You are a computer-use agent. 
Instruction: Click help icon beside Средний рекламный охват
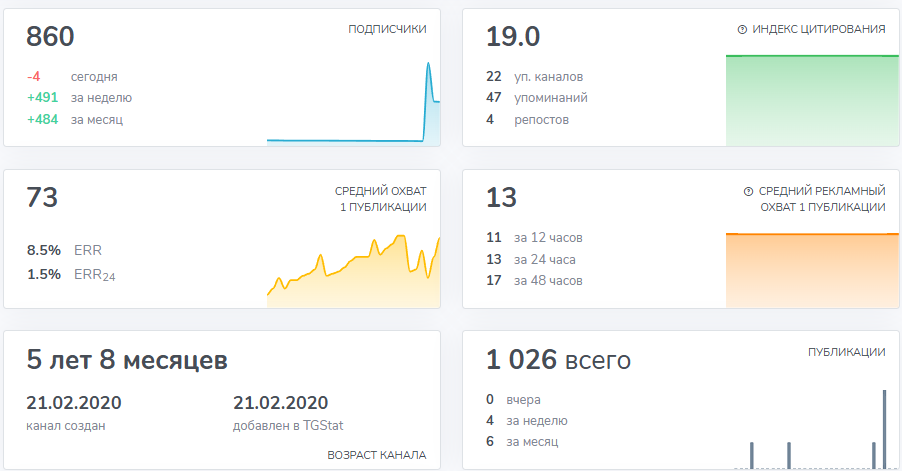click(x=747, y=191)
